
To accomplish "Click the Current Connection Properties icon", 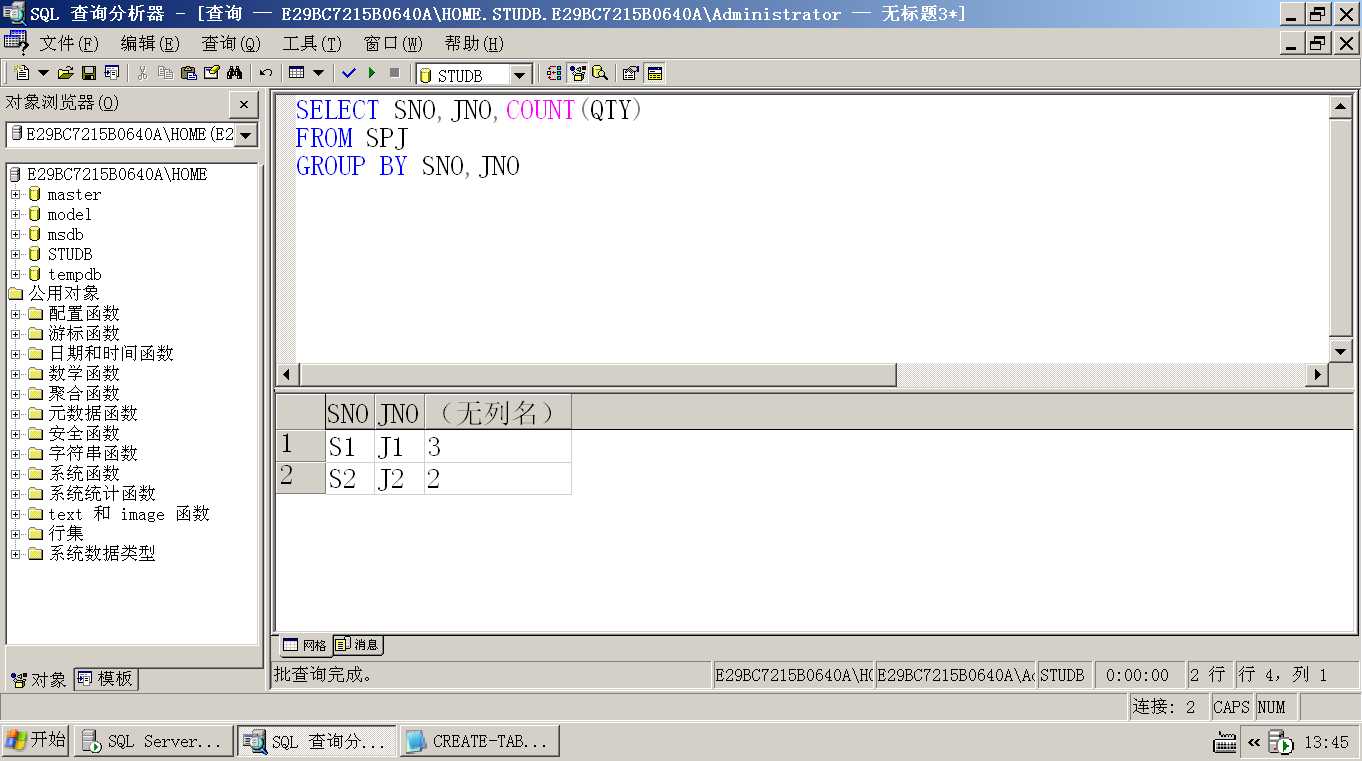I will 631,73.
